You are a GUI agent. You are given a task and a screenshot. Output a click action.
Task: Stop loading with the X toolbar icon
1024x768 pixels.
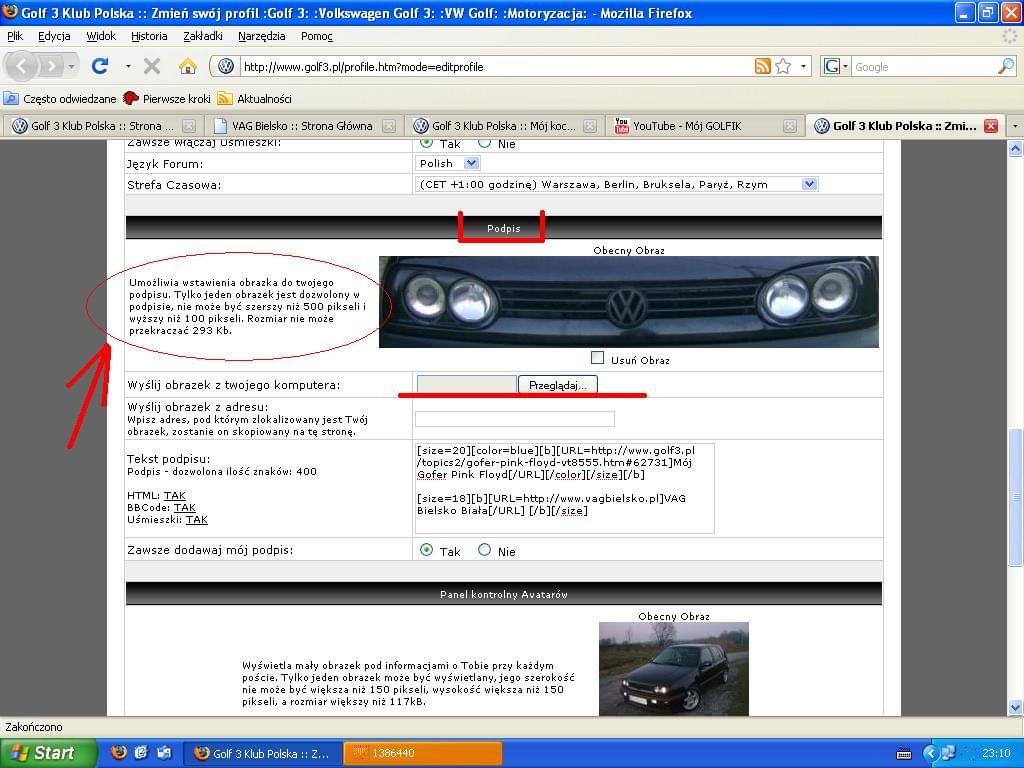pos(152,66)
